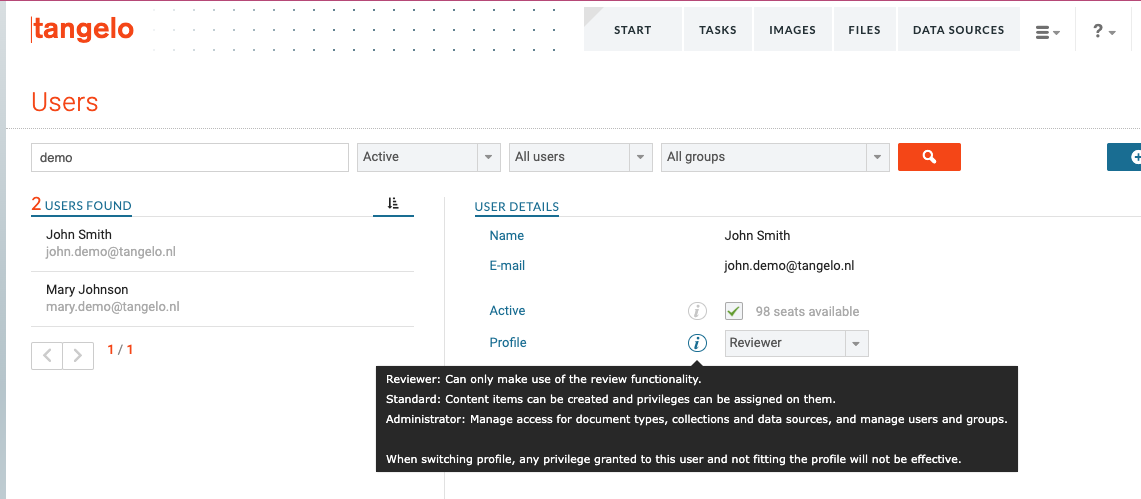The image size is (1141, 499).
Task: Open the All users filter dropdown
Action: (581, 157)
